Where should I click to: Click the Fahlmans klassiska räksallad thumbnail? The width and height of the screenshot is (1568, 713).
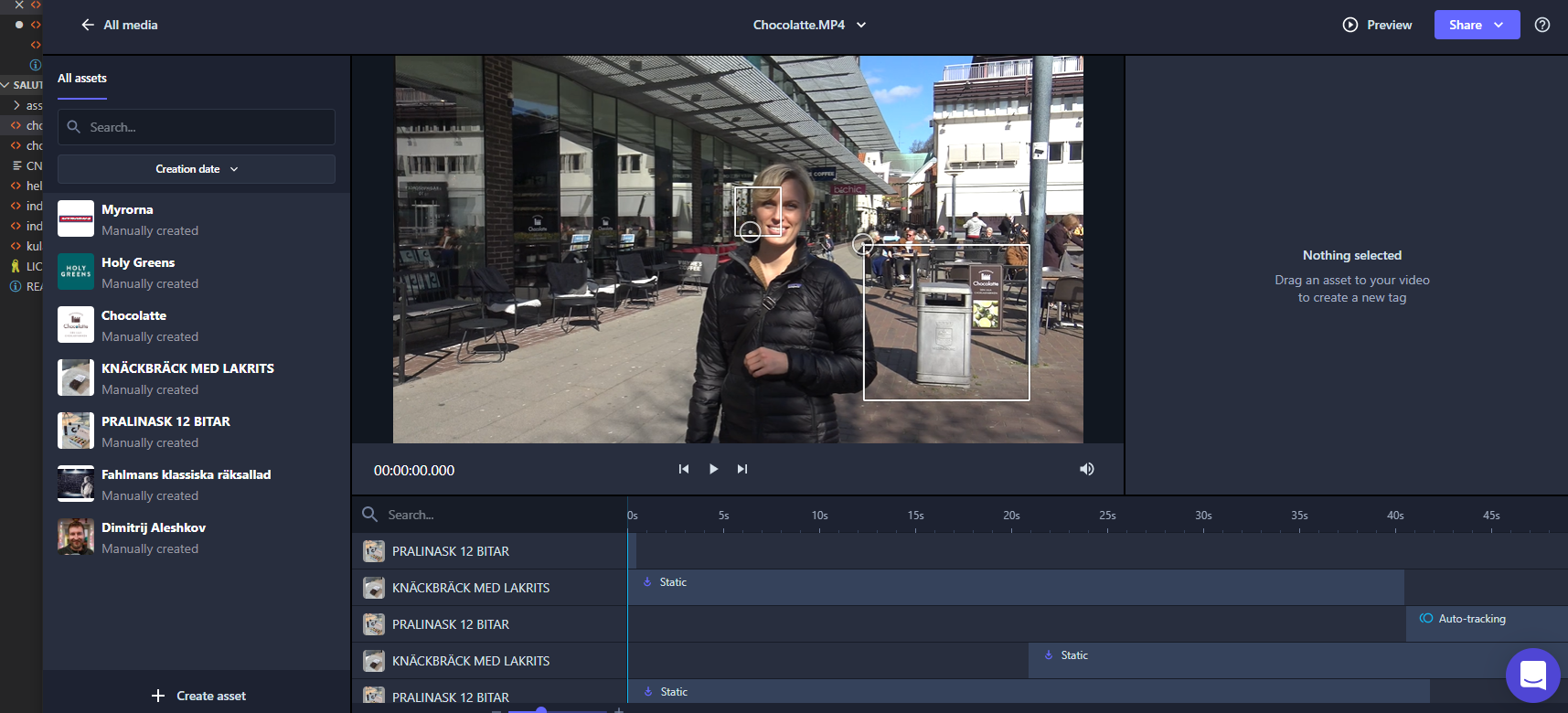76,484
